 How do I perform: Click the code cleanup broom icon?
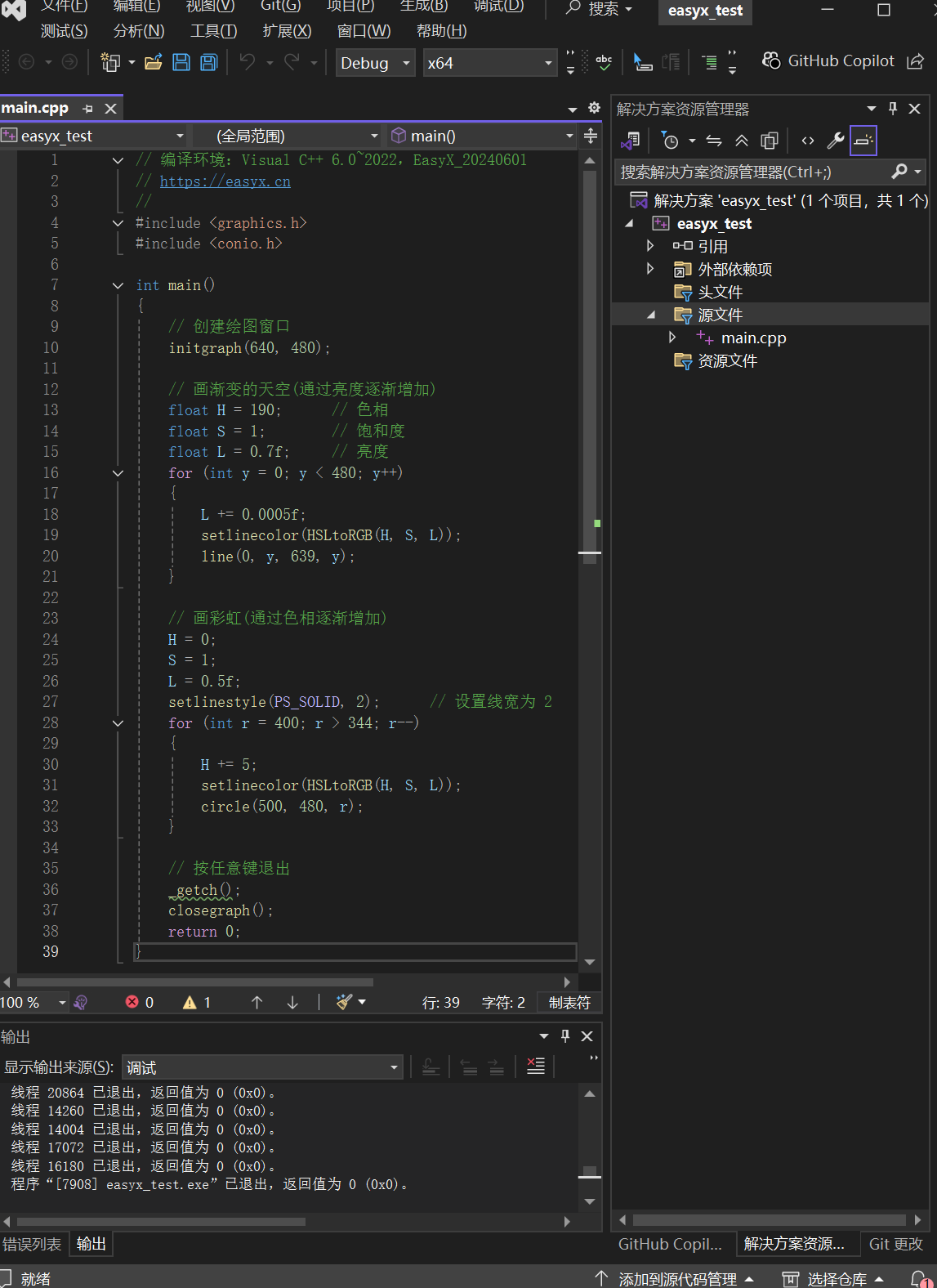345,1002
